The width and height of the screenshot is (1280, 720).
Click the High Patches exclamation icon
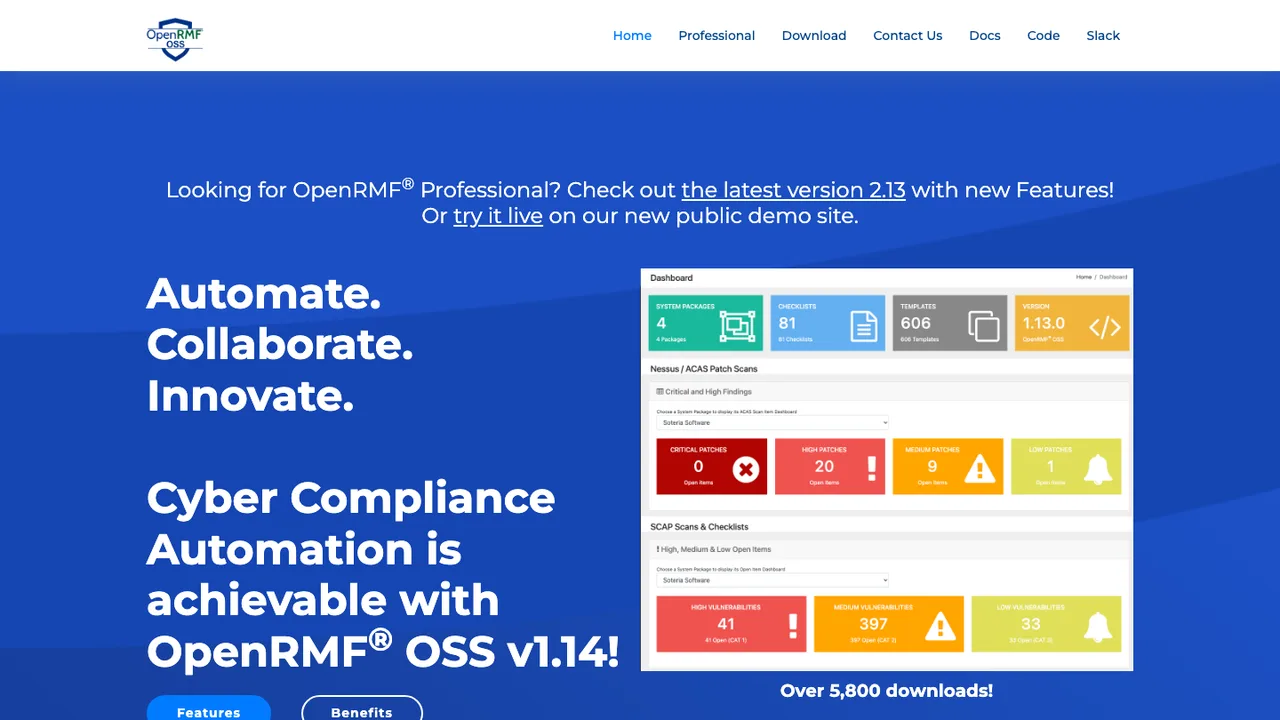[871, 468]
